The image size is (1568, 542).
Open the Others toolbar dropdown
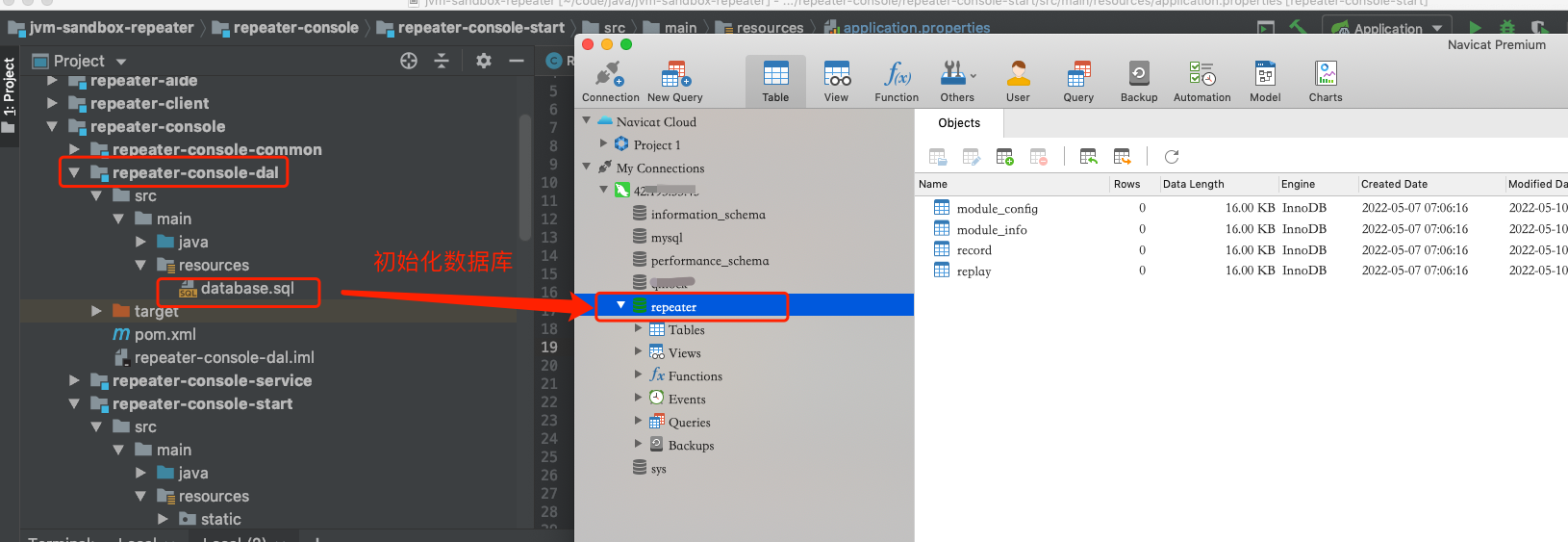pos(957,82)
